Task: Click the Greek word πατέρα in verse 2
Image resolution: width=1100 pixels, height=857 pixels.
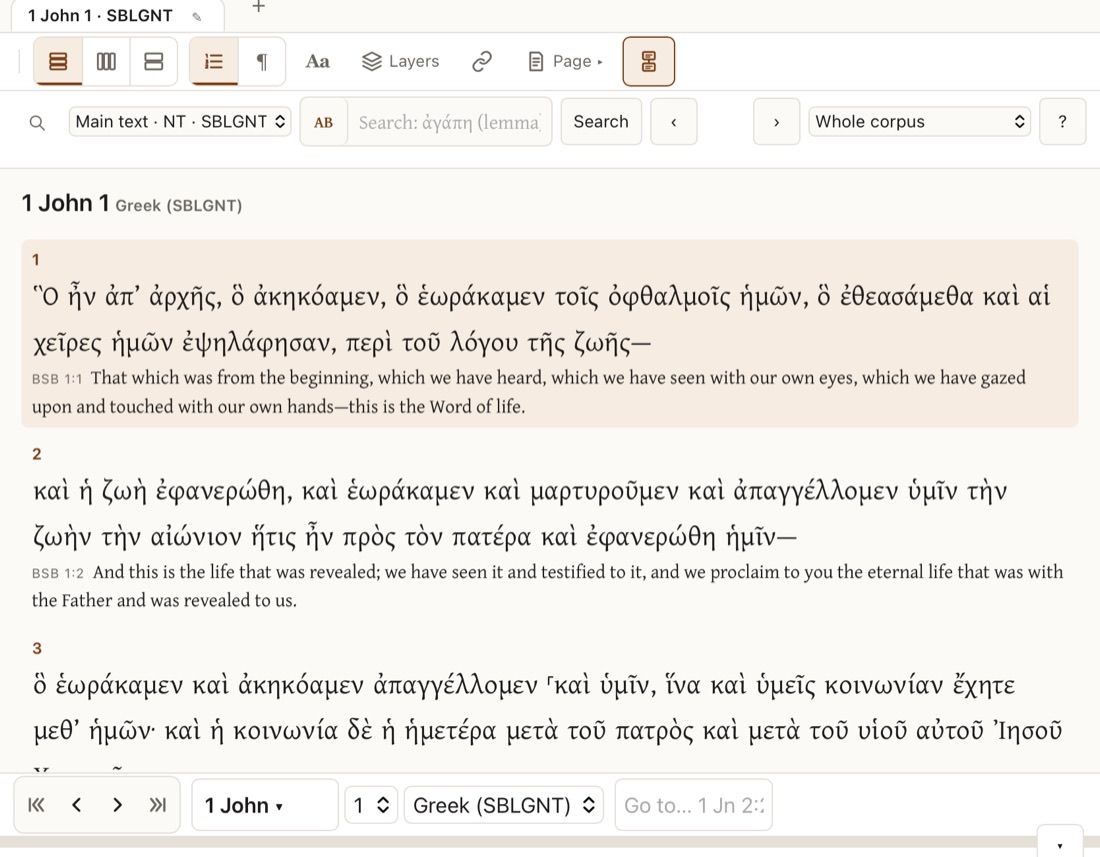Action: point(492,538)
